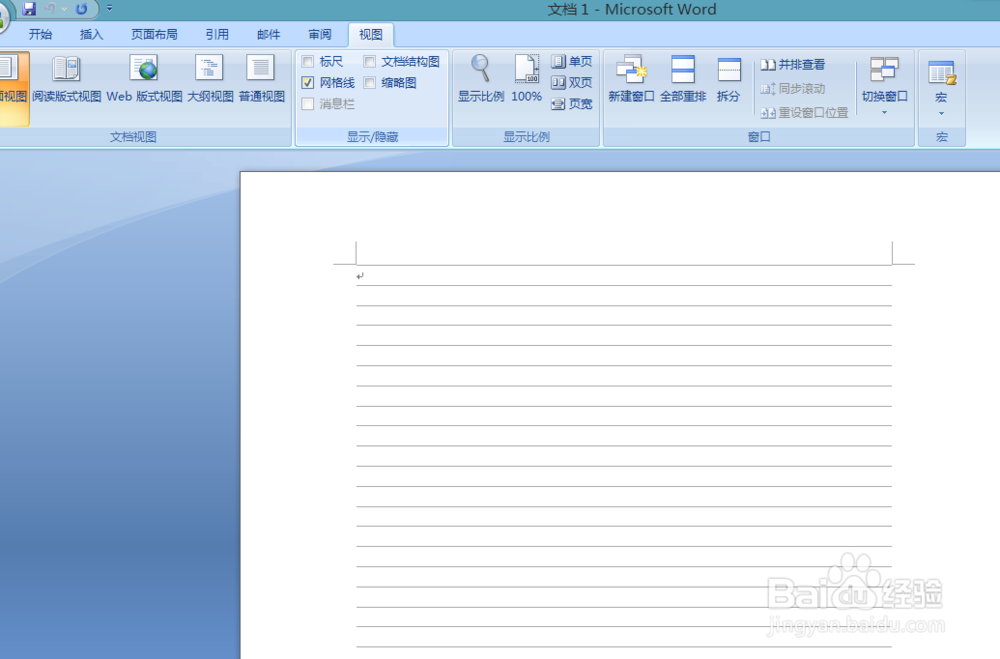Open the Customize Quick Access Toolbar dropdown
This screenshot has height=659, width=1000.
[110, 9]
